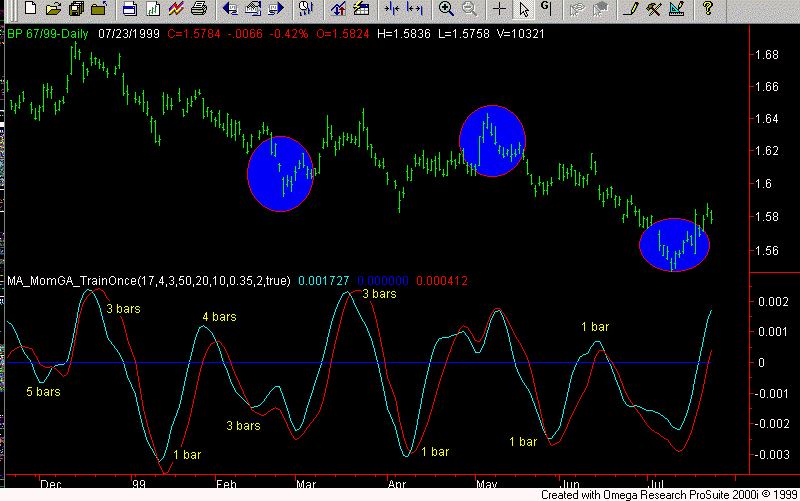Image resolution: width=800 pixels, height=501 pixels.
Task: Click the middle workspace arrange icon
Action: click(253, 8)
